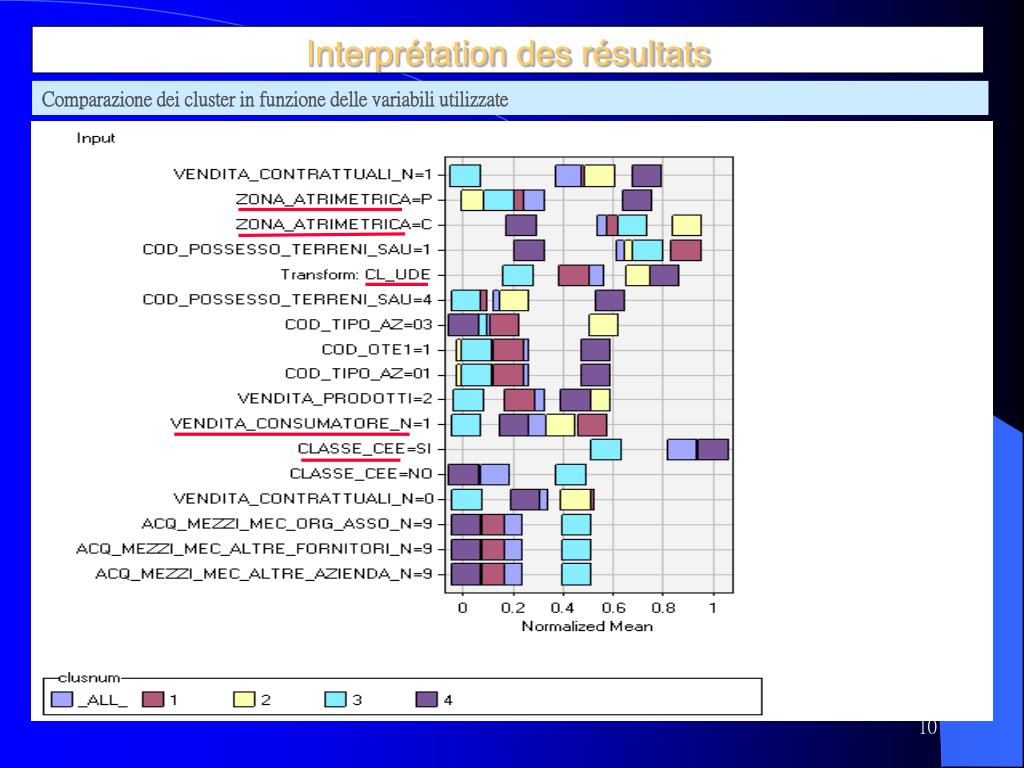The height and width of the screenshot is (768, 1024).
Task: Select the 'Transform: CL_UDE' label
Action: [x=356, y=274]
